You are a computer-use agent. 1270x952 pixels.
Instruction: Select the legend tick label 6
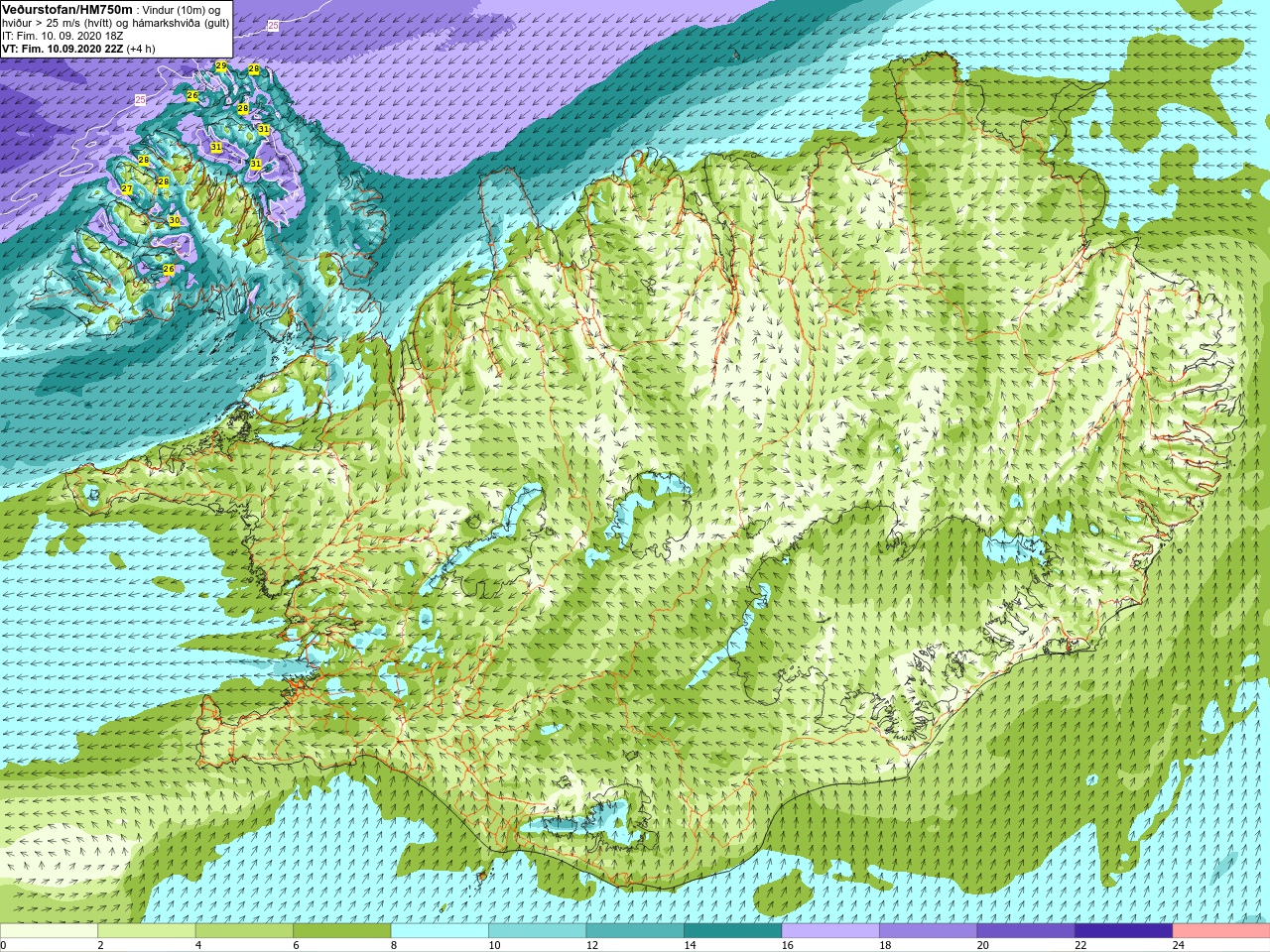point(296,945)
